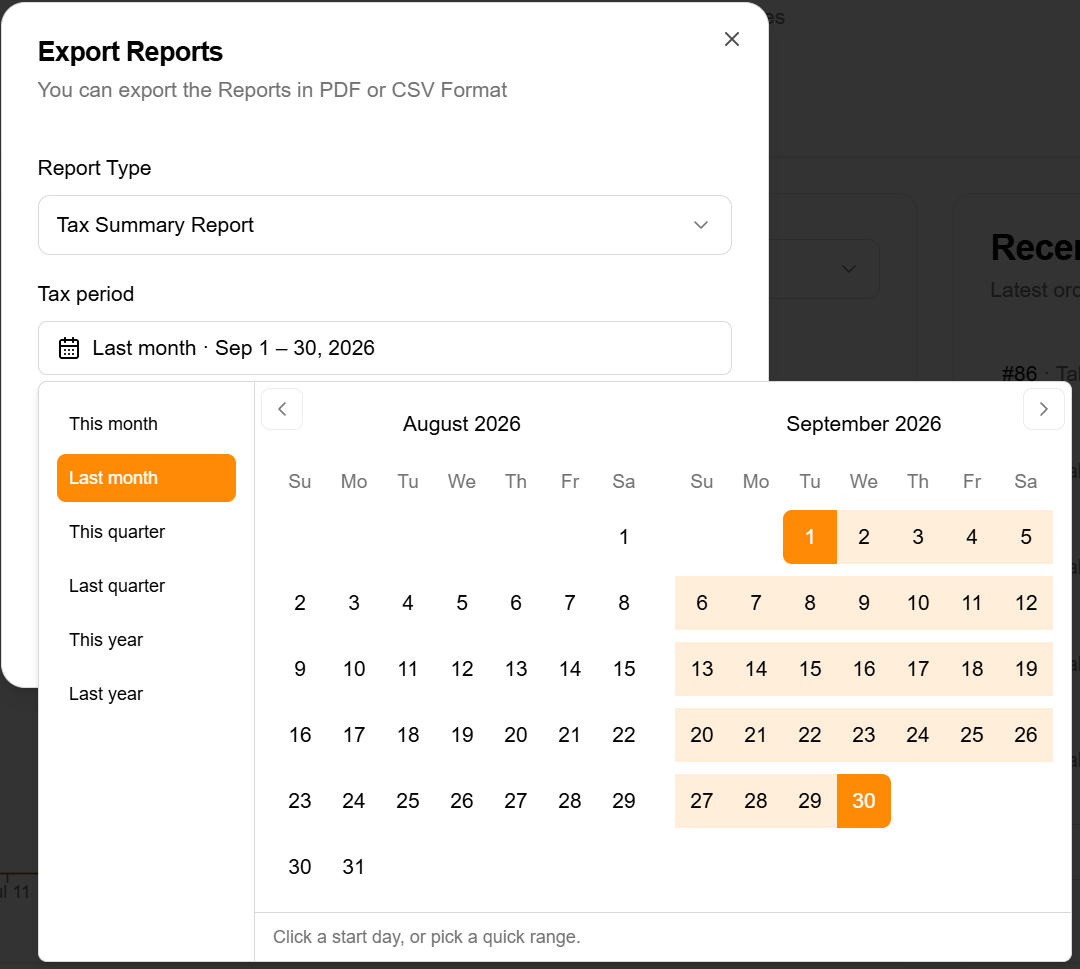
Task: Select August 7 in the calendar
Action: (570, 603)
